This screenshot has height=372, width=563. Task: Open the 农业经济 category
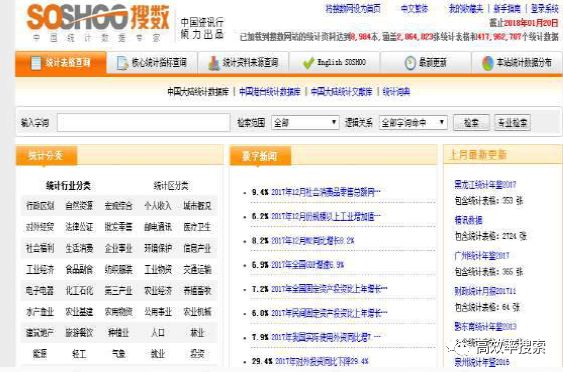pos(158,290)
